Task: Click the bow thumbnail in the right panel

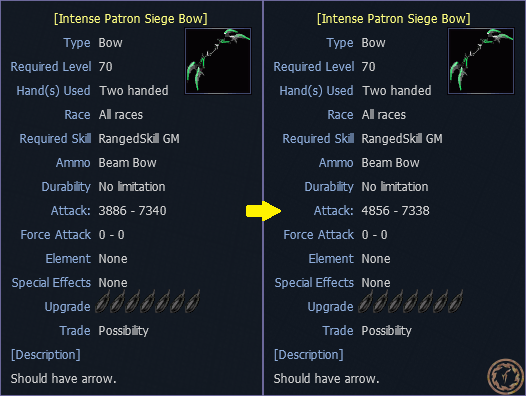Action: [x=481, y=61]
